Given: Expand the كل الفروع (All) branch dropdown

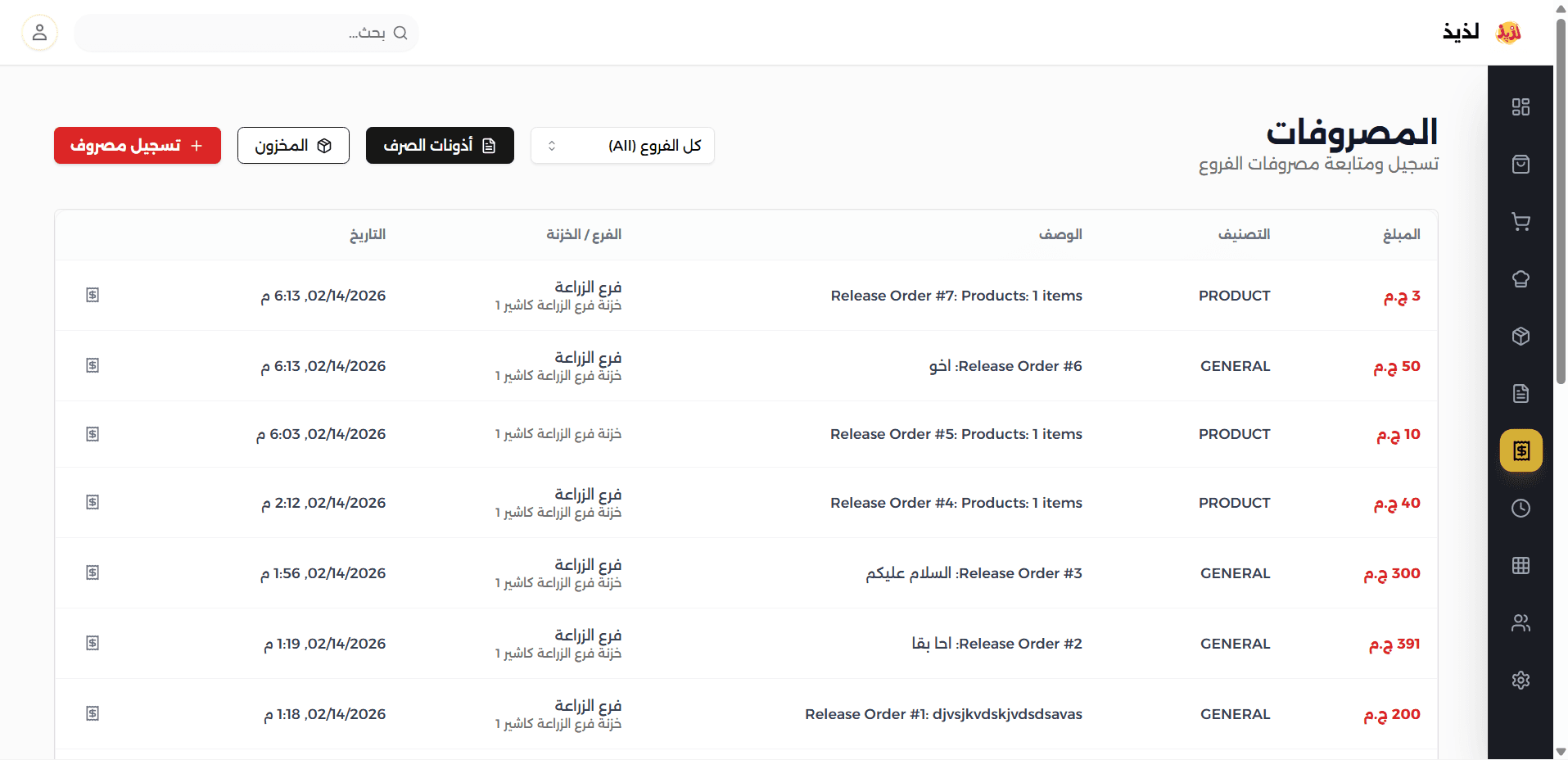Looking at the screenshot, I should 622,146.
